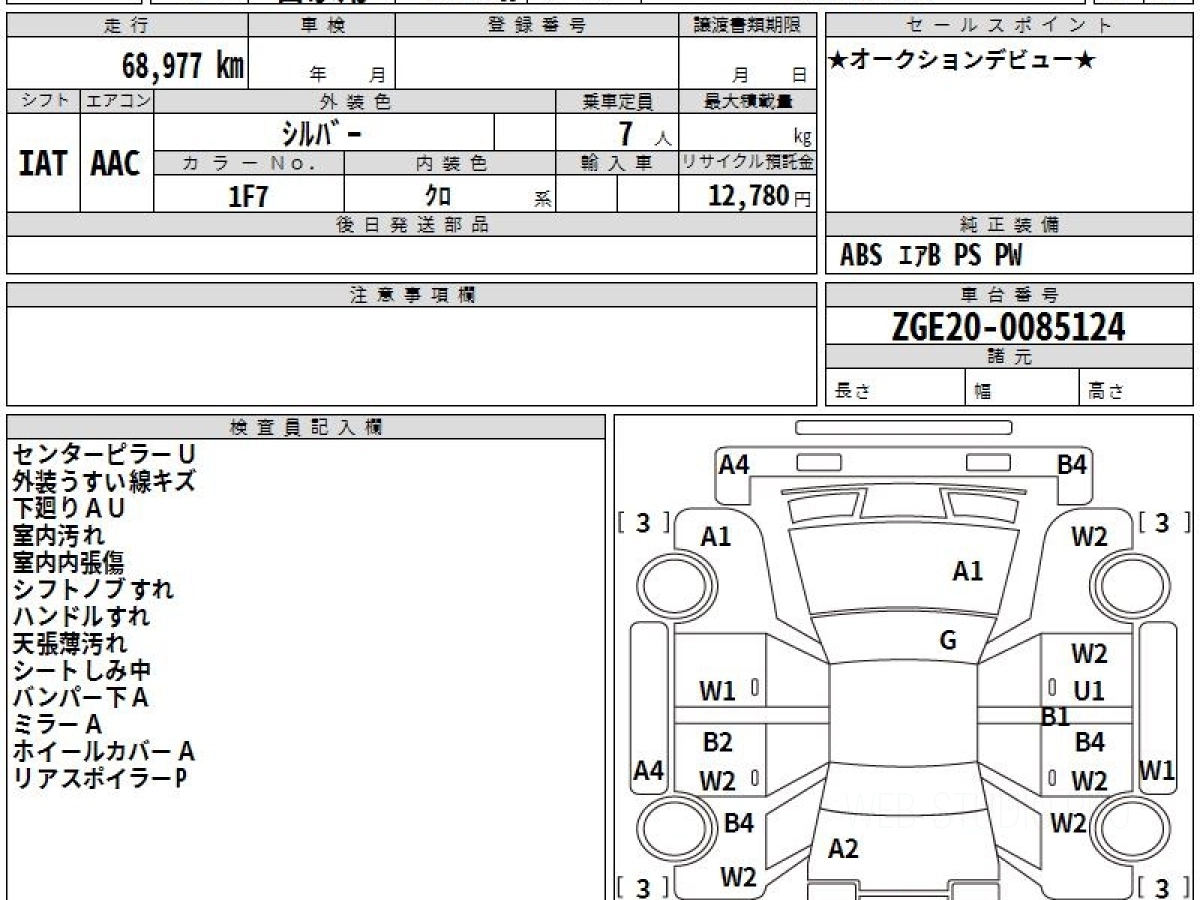Select the color code 1F7
Screen dimensions: 1200x900
tap(249, 195)
